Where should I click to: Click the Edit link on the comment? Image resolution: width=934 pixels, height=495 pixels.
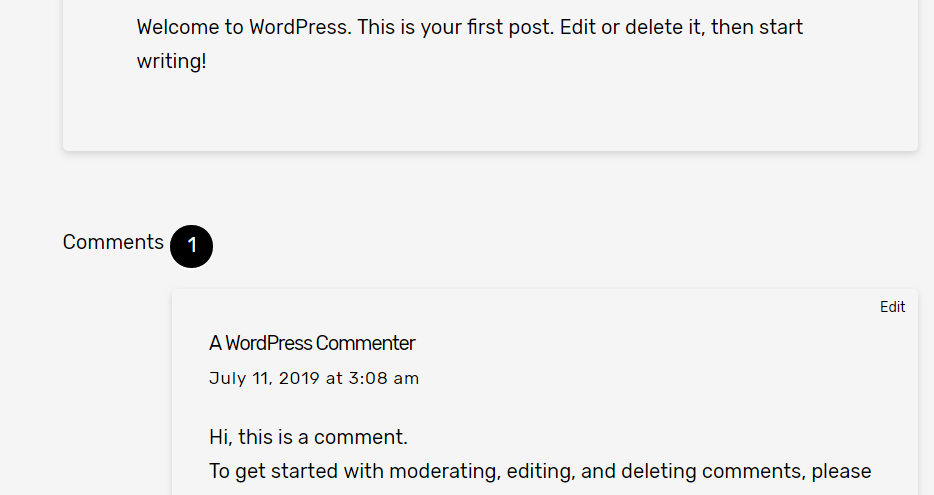click(892, 307)
